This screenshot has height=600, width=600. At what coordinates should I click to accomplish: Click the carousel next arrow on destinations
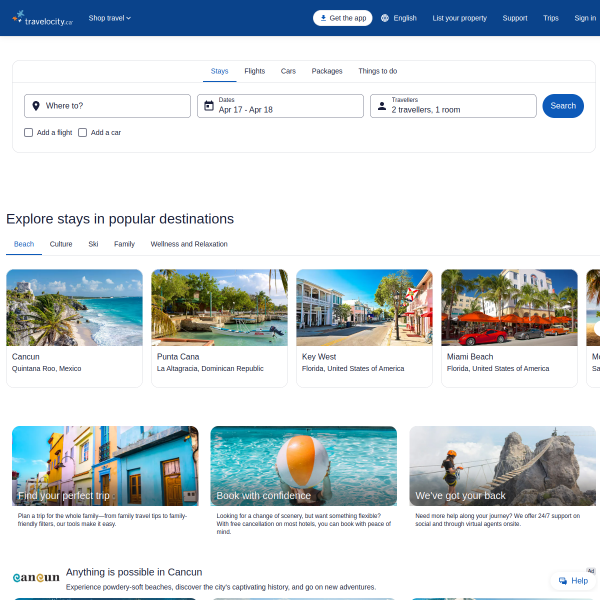(597, 328)
